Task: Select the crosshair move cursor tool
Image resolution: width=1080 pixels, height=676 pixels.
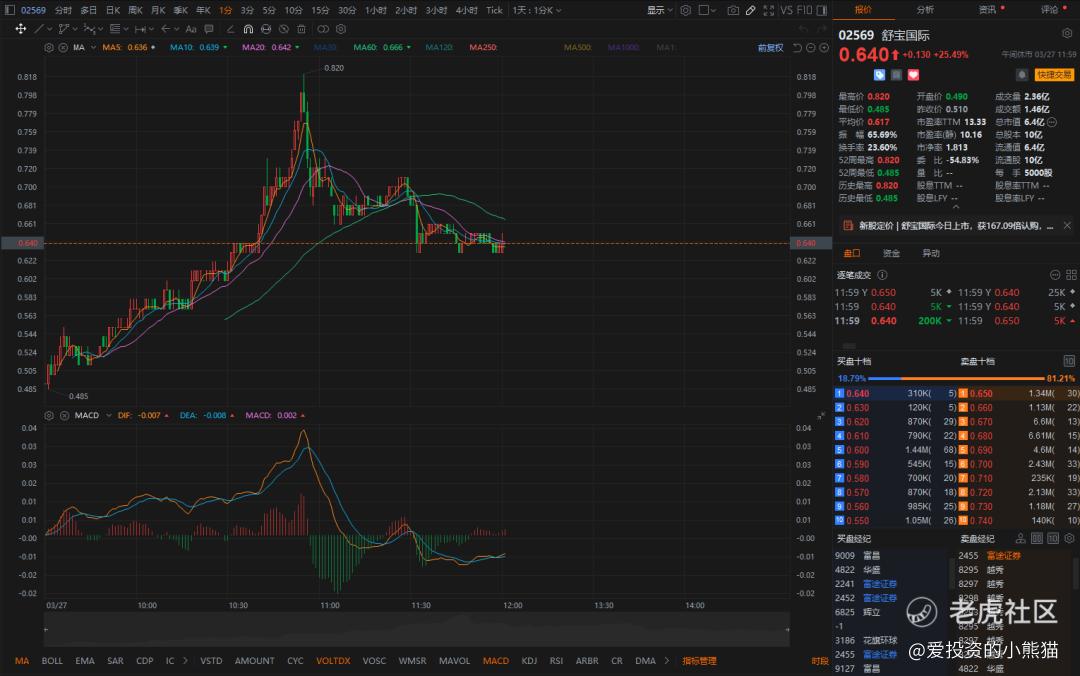Action: pyautogui.click(x=21, y=29)
